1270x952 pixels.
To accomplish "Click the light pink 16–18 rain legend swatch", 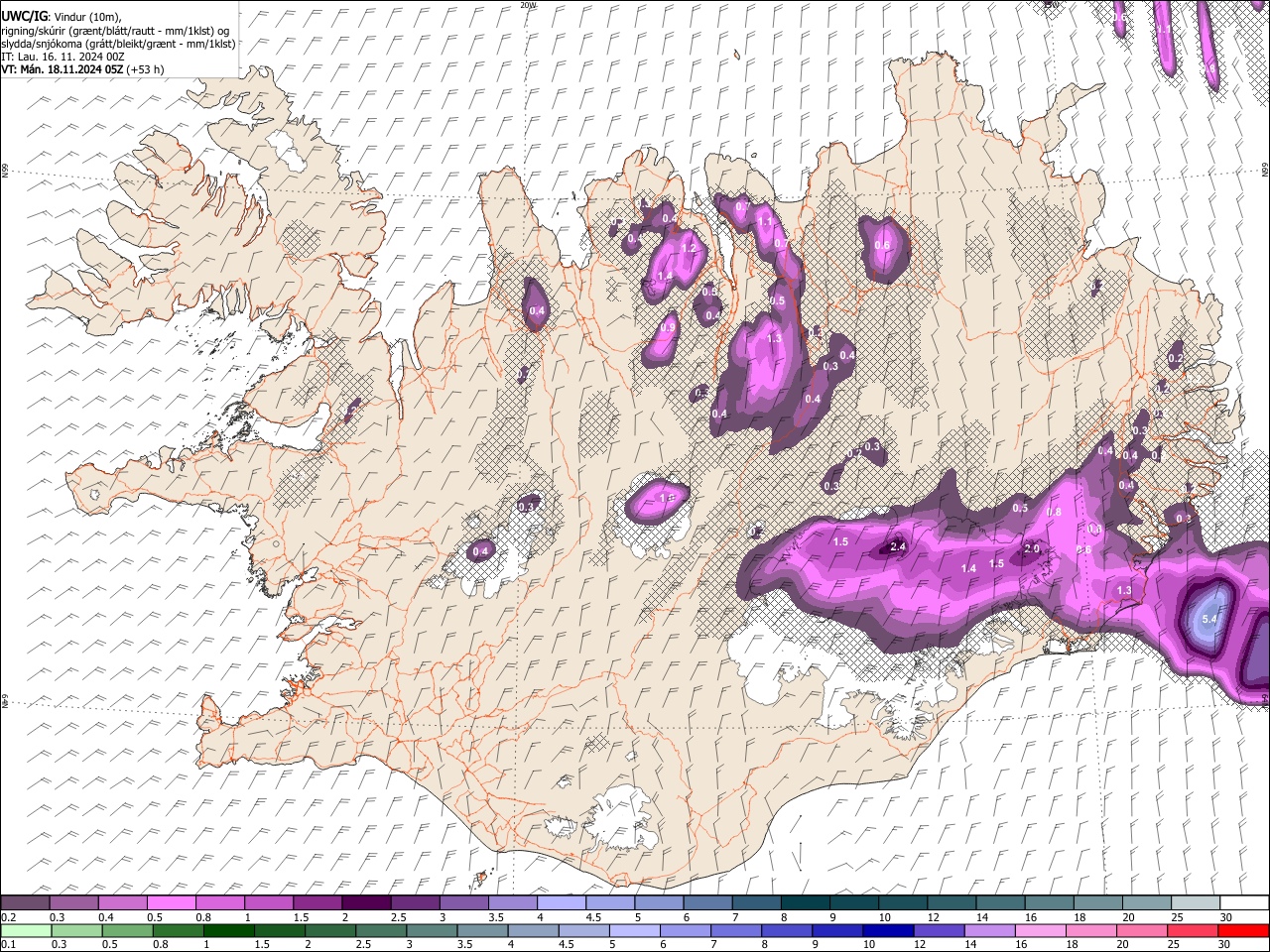I will pyautogui.click(x=1041, y=931).
